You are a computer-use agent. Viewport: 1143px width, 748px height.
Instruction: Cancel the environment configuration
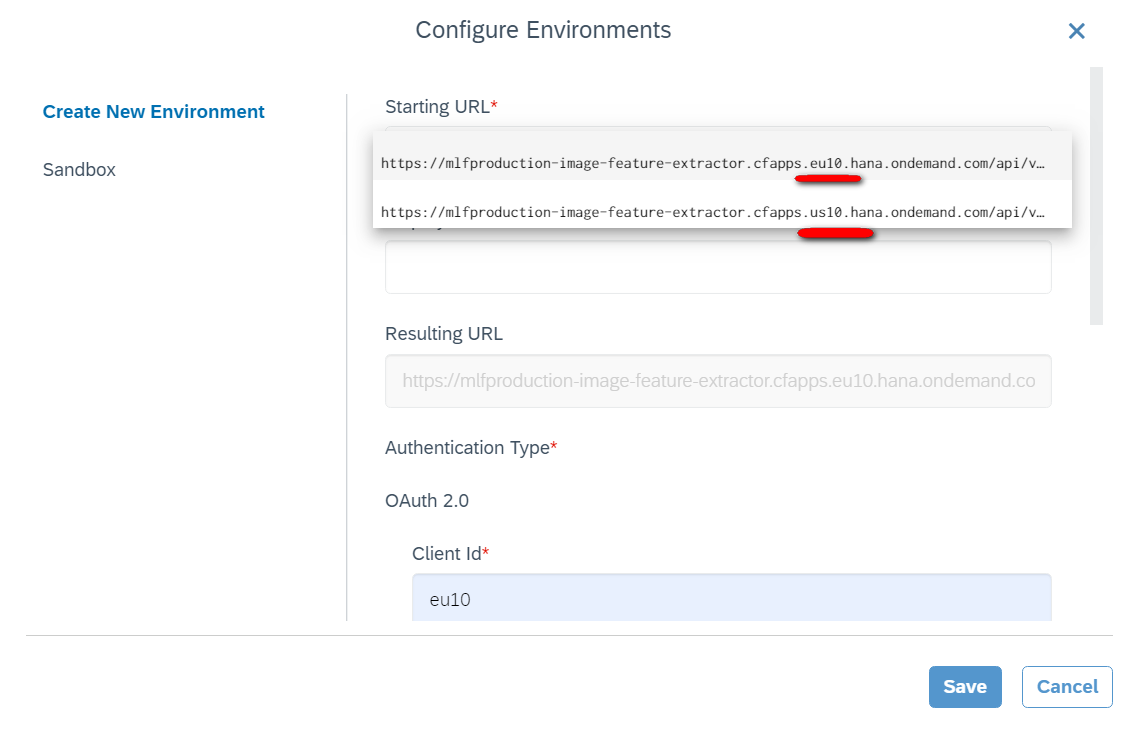point(1066,687)
